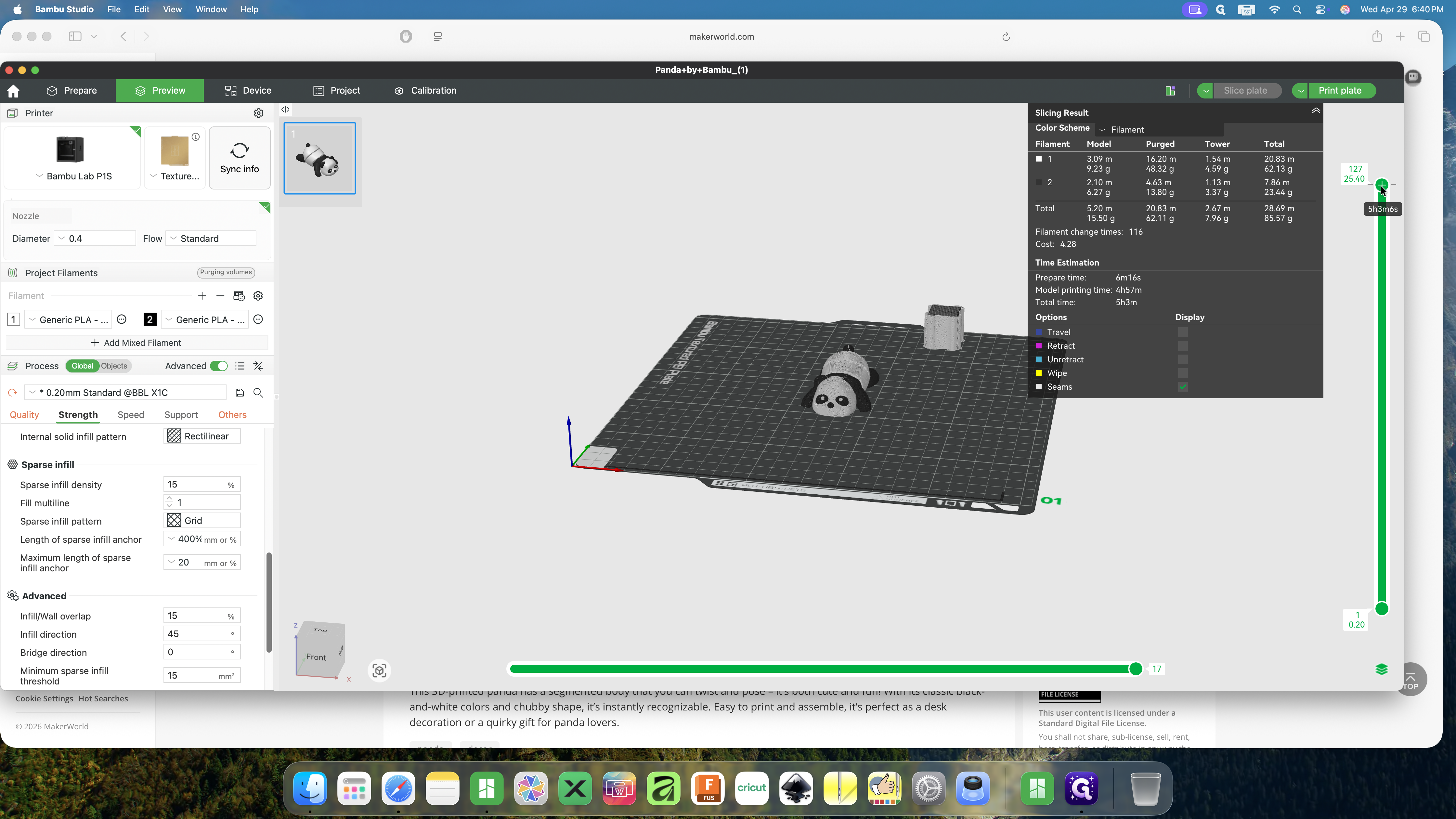The width and height of the screenshot is (1456, 819).
Task: Open Color Scheme Filament dropdown
Action: [x=1160, y=129]
